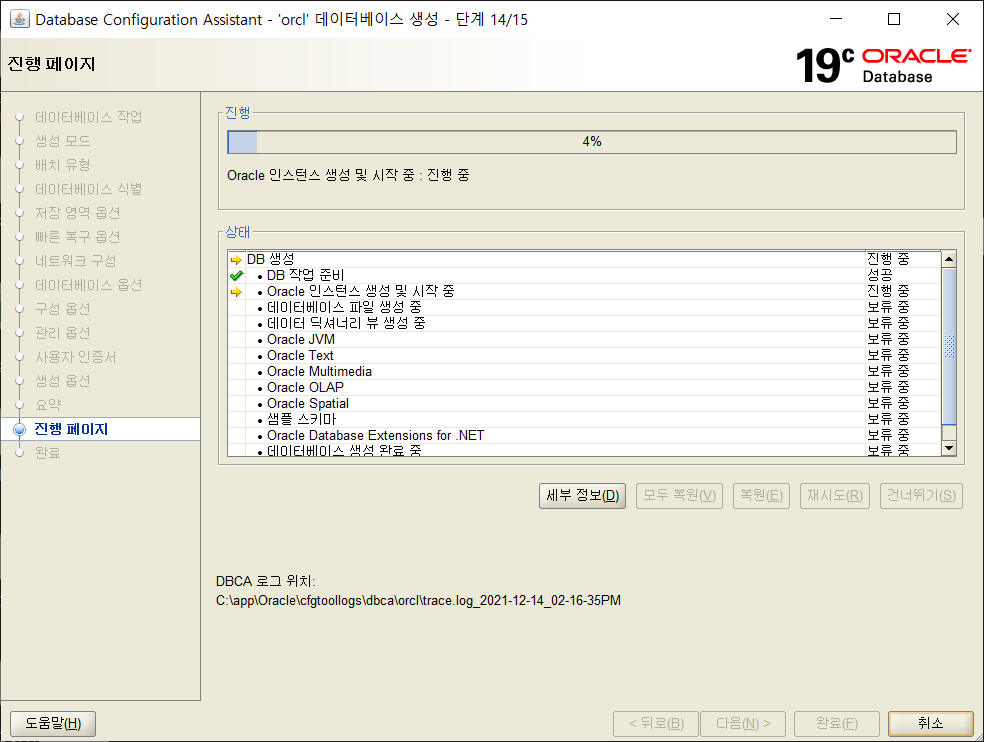Select 사용자 인증서 step in sidebar
984x742 pixels.
75,357
